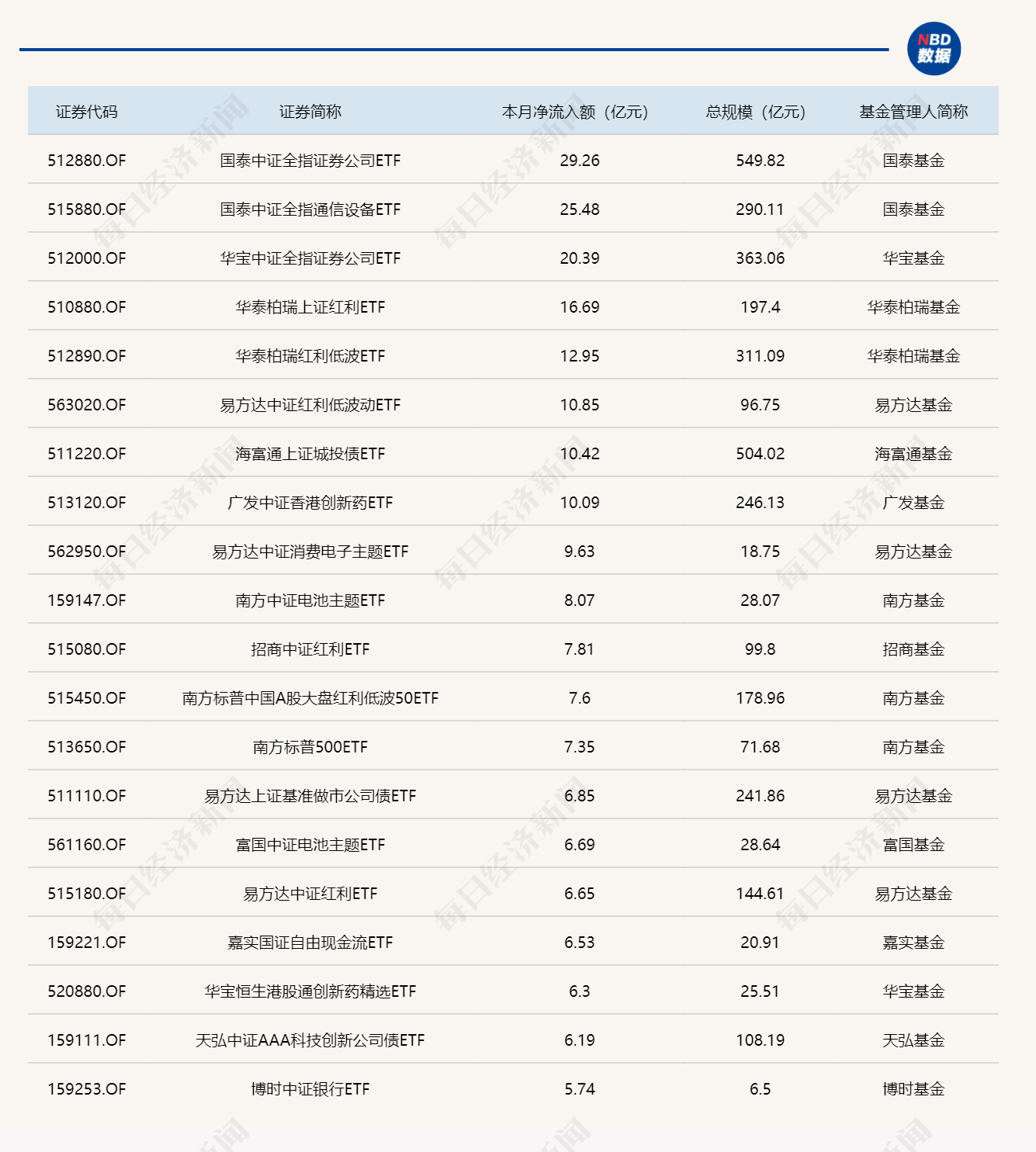
Task: Click 嘉实国证自由现金流ETF name cell
Action: click(310, 943)
